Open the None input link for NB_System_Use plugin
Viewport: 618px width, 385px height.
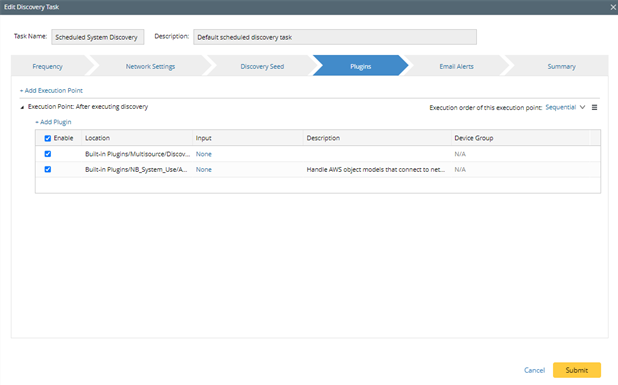tap(204, 169)
